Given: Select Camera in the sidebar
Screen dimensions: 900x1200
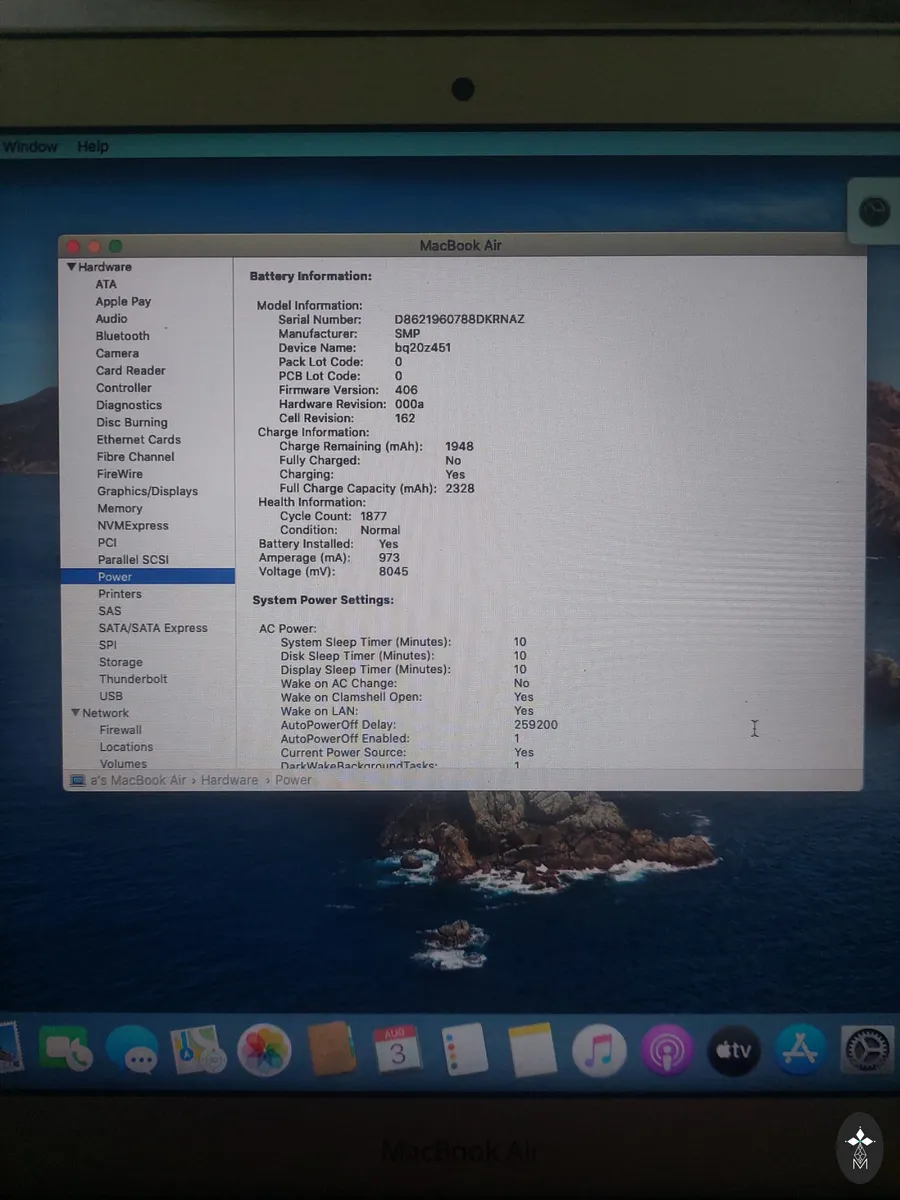Looking at the screenshot, I should pyautogui.click(x=117, y=353).
